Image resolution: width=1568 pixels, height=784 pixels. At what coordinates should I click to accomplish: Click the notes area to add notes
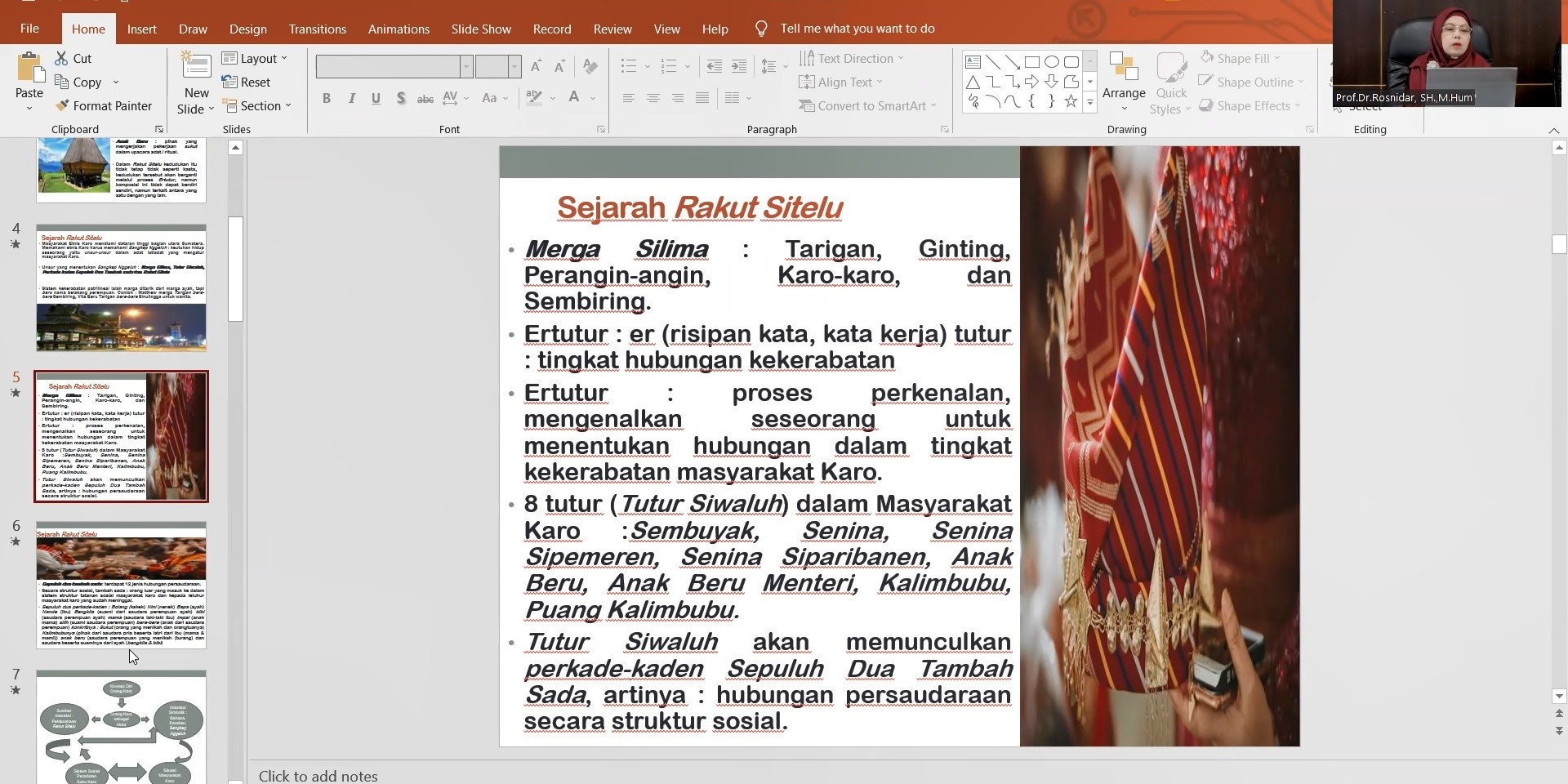click(x=318, y=776)
